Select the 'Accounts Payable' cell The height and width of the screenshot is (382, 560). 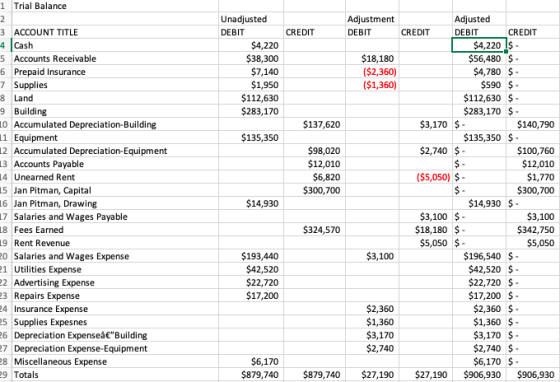[x=115, y=164]
